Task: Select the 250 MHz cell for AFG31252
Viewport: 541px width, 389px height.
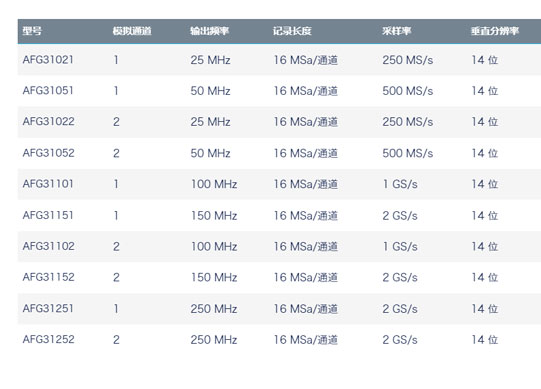Action: (214, 340)
